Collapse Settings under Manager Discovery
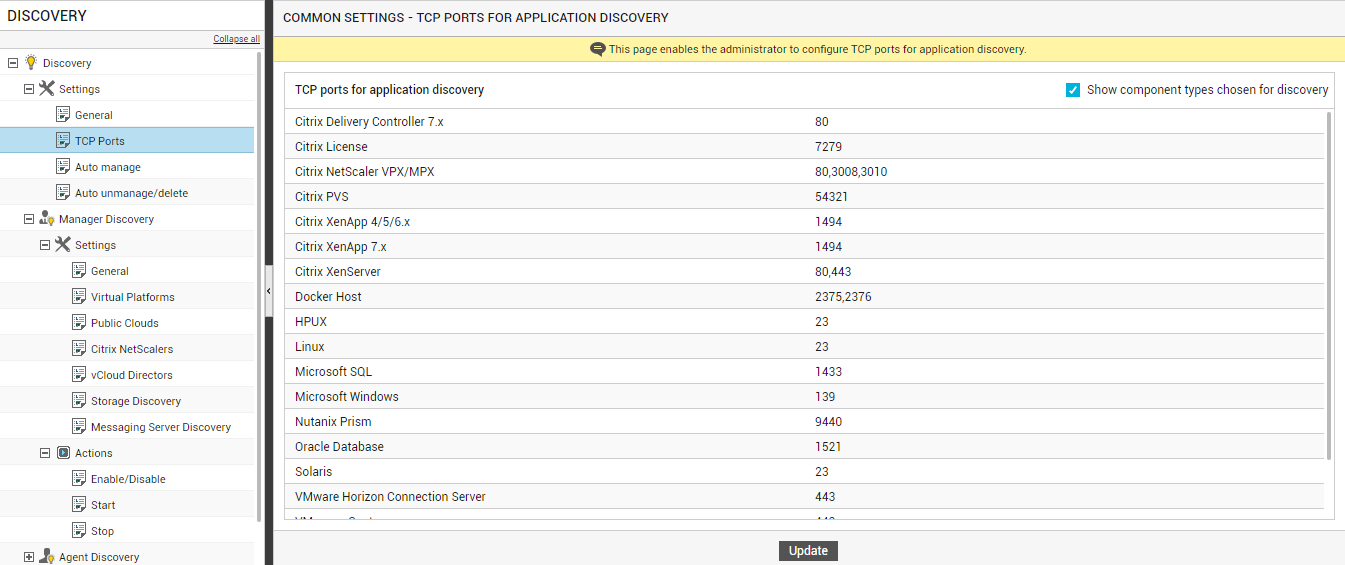 click(45, 244)
